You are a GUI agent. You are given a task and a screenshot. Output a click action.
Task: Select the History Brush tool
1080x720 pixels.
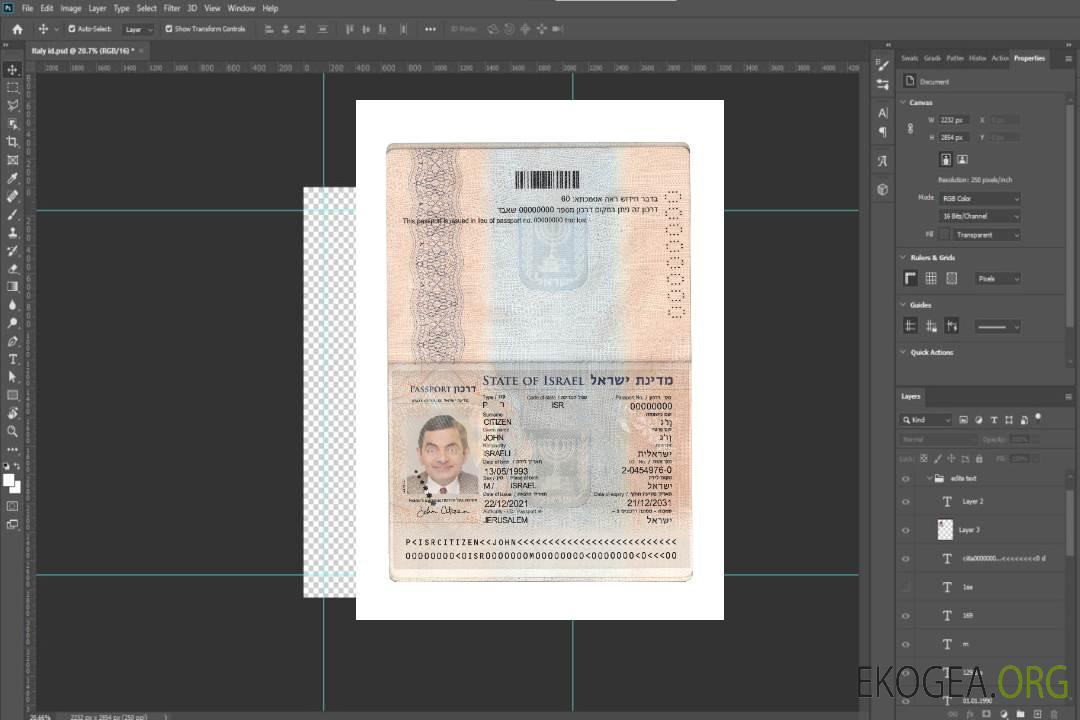pyautogui.click(x=12, y=251)
